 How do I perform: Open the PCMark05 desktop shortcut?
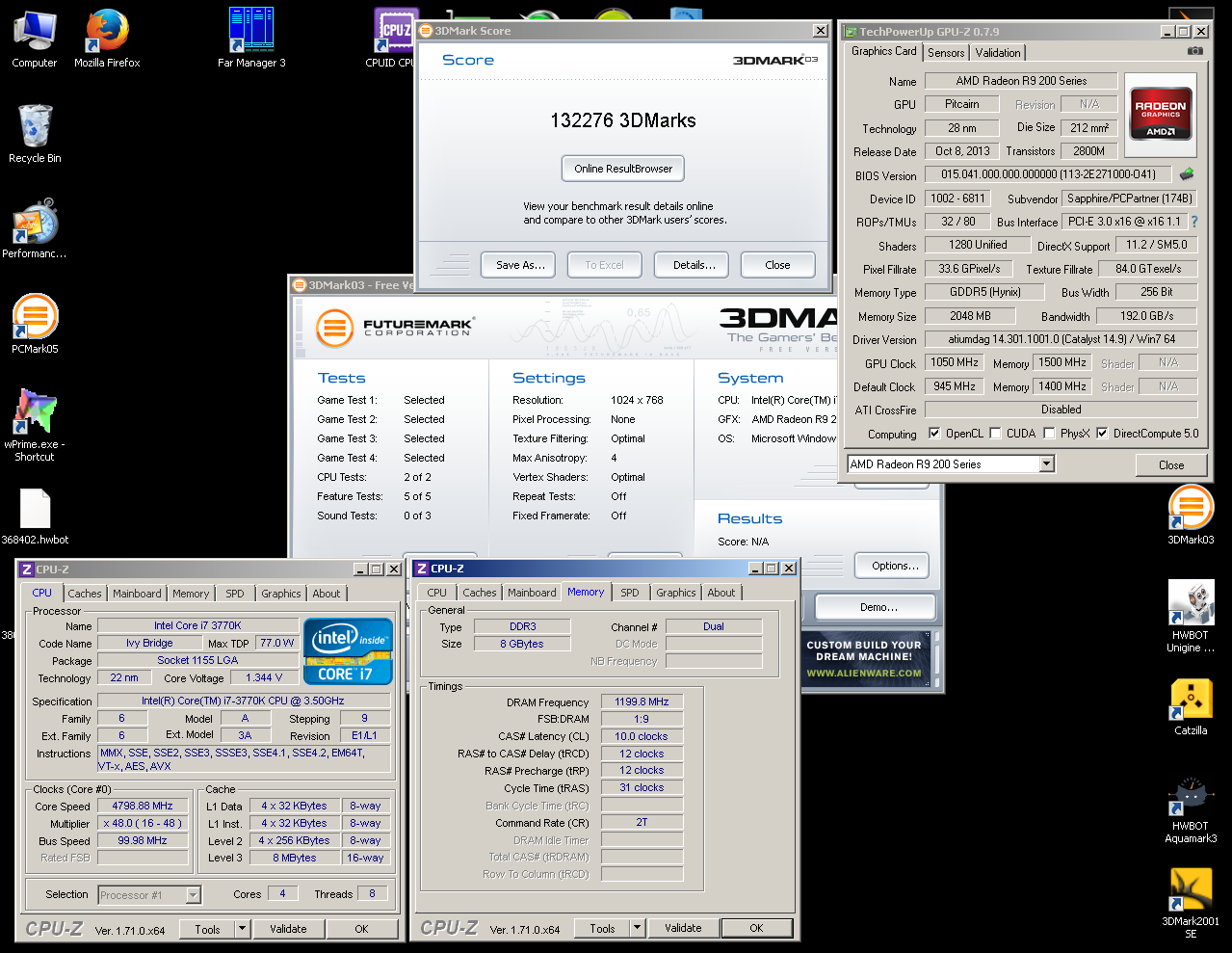pos(35,324)
